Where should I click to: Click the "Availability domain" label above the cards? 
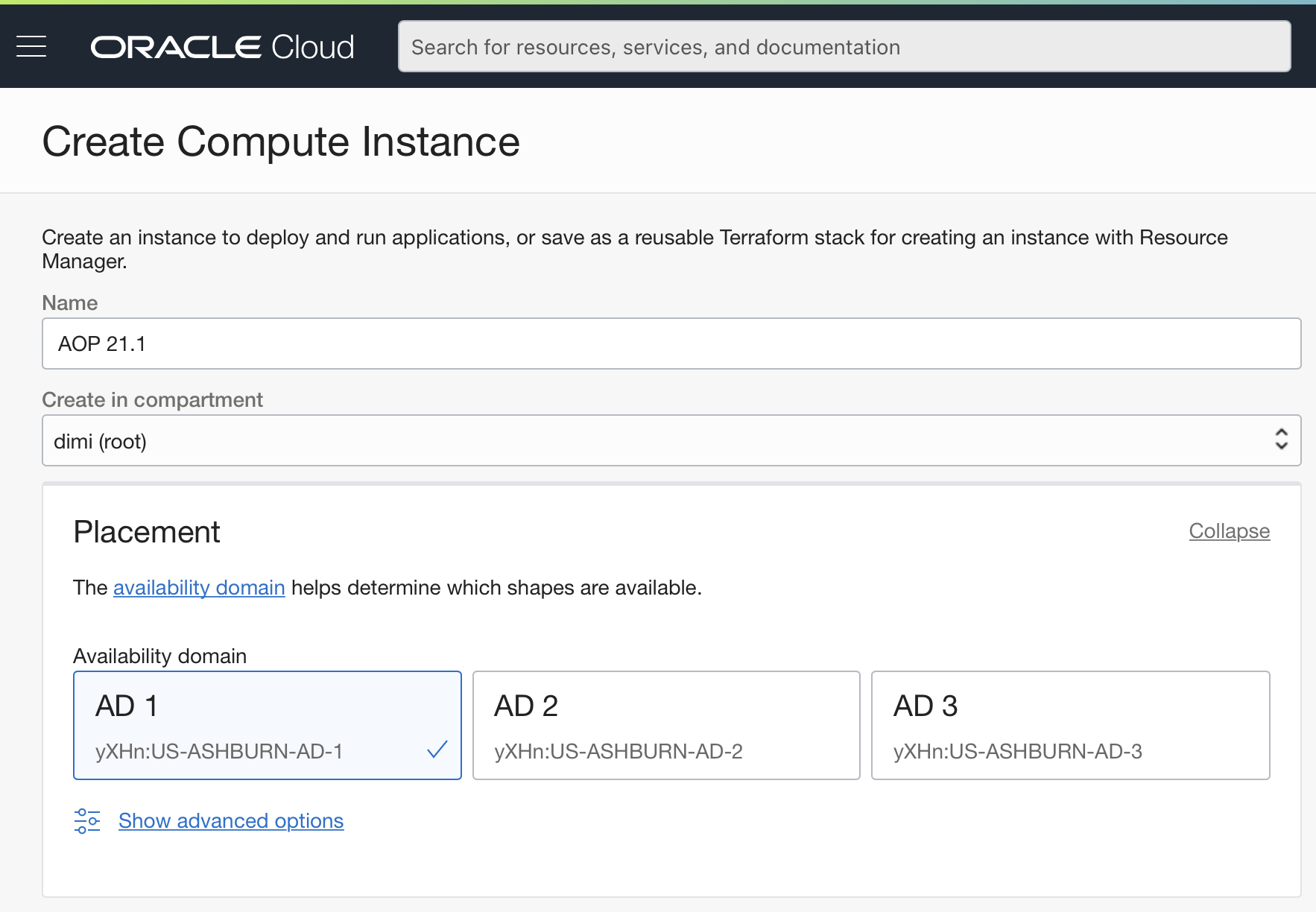(x=159, y=656)
